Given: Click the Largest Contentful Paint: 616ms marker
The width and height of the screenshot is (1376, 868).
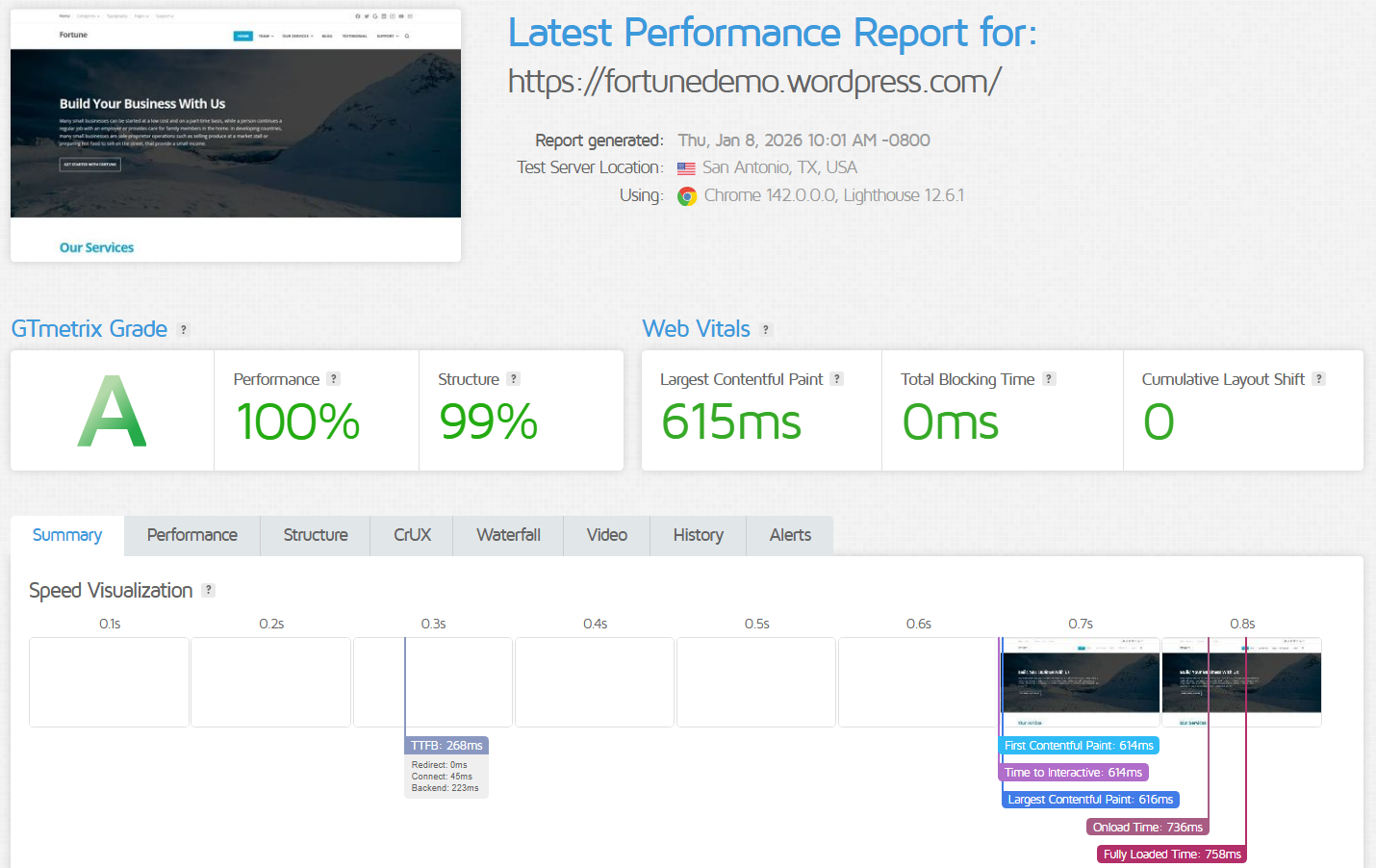Looking at the screenshot, I should point(1090,800).
